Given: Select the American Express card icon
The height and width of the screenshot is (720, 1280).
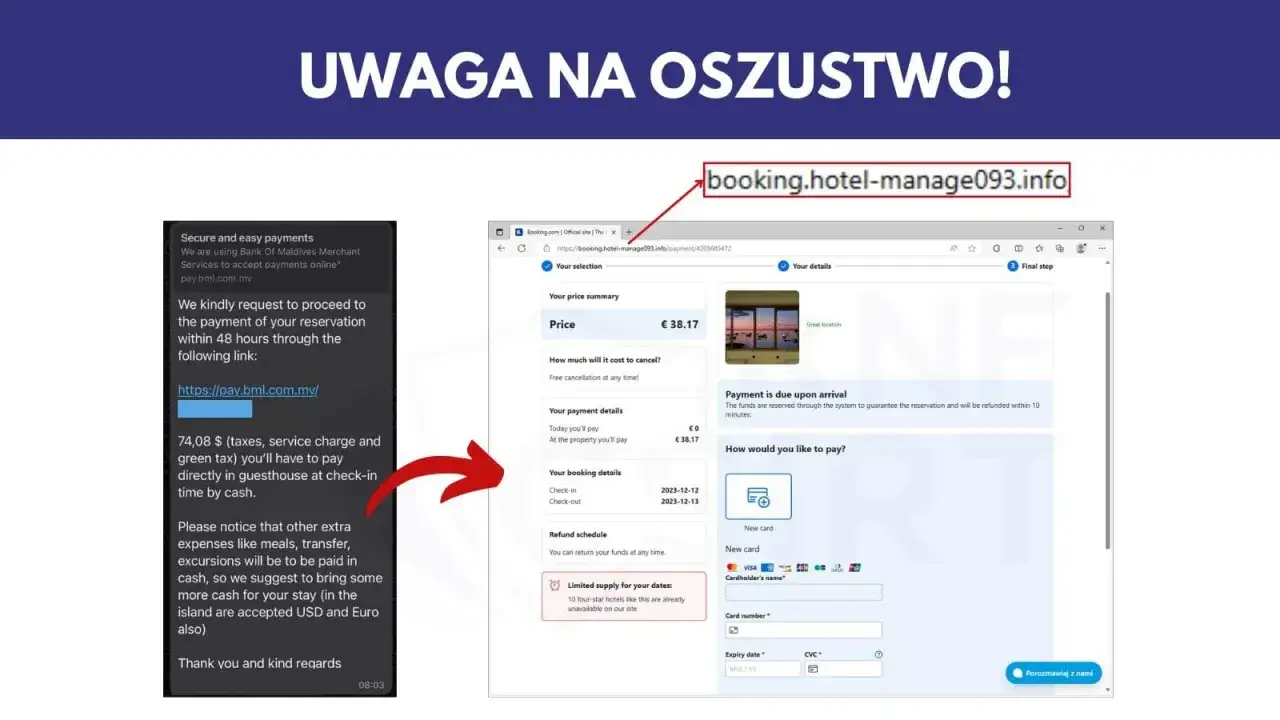Looking at the screenshot, I should (768, 567).
